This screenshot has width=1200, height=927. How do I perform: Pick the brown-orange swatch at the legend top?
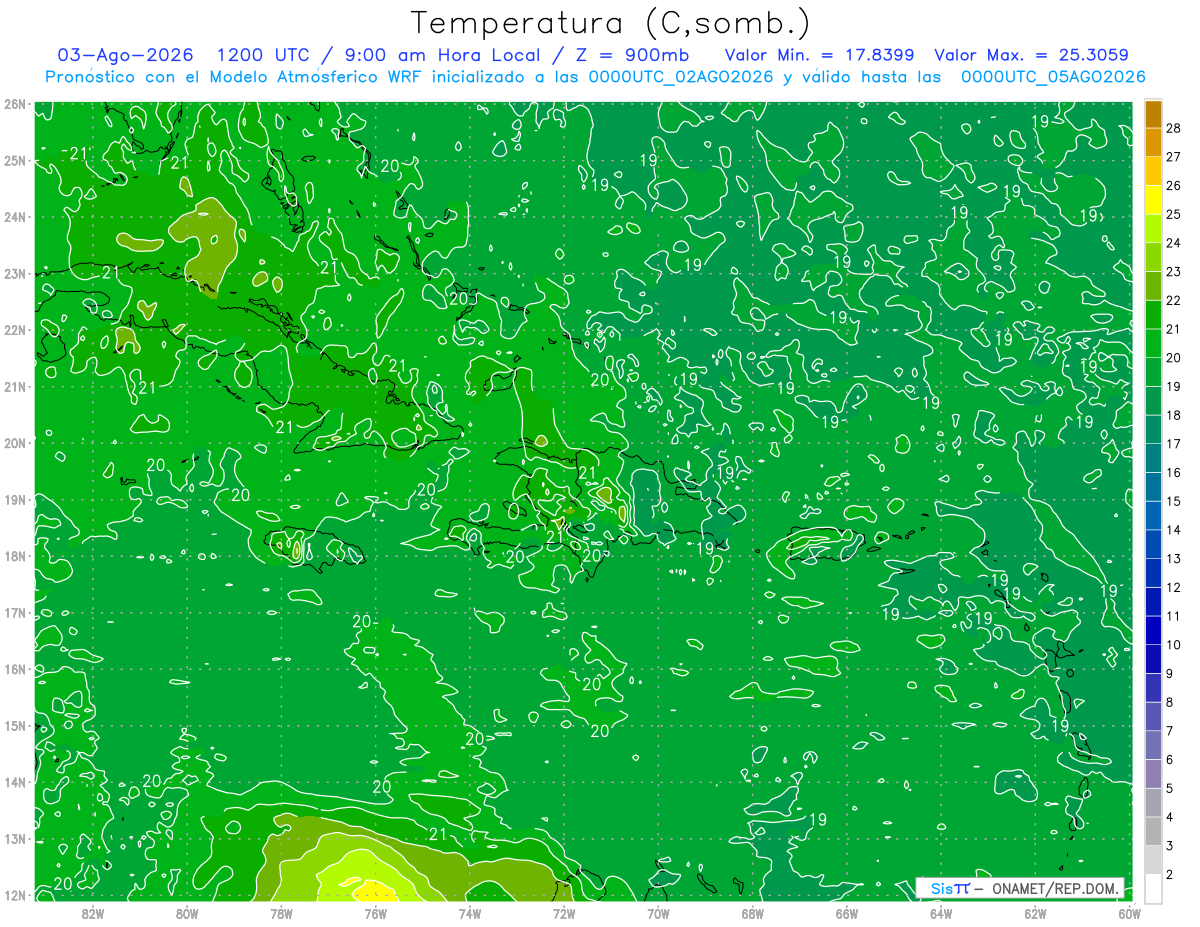[1153, 113]
